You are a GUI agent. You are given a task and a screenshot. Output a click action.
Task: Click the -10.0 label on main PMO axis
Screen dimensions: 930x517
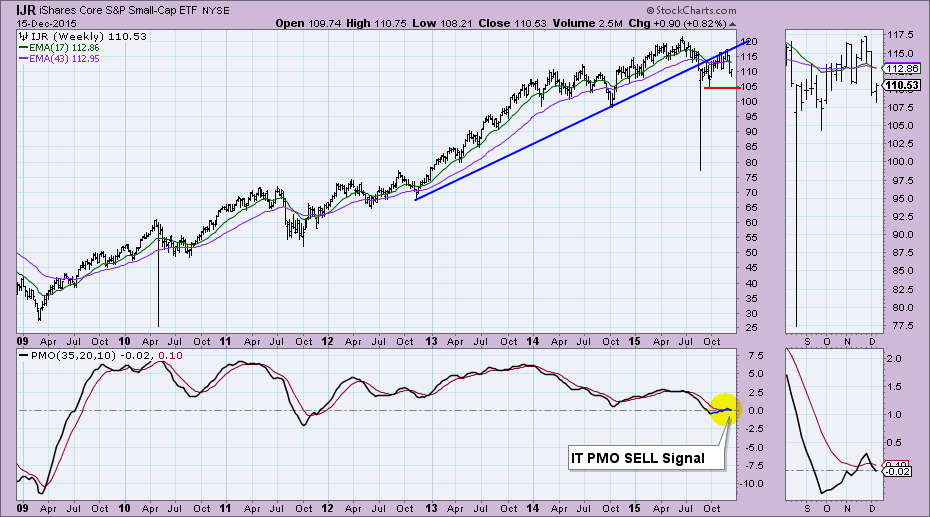(x=751, y=484)
